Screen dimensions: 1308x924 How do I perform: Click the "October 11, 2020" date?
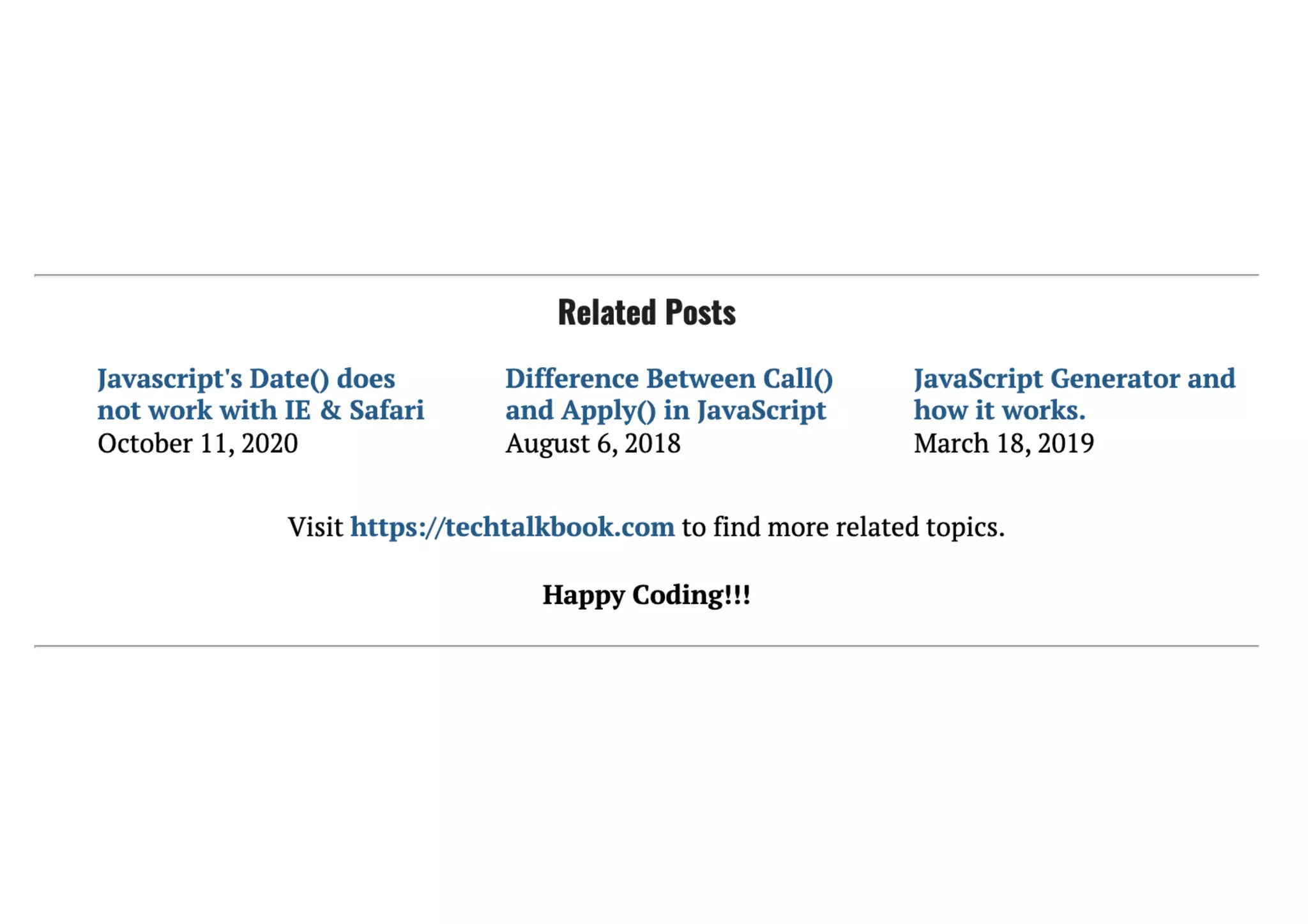pyautogui.click(x=197, y=444)
